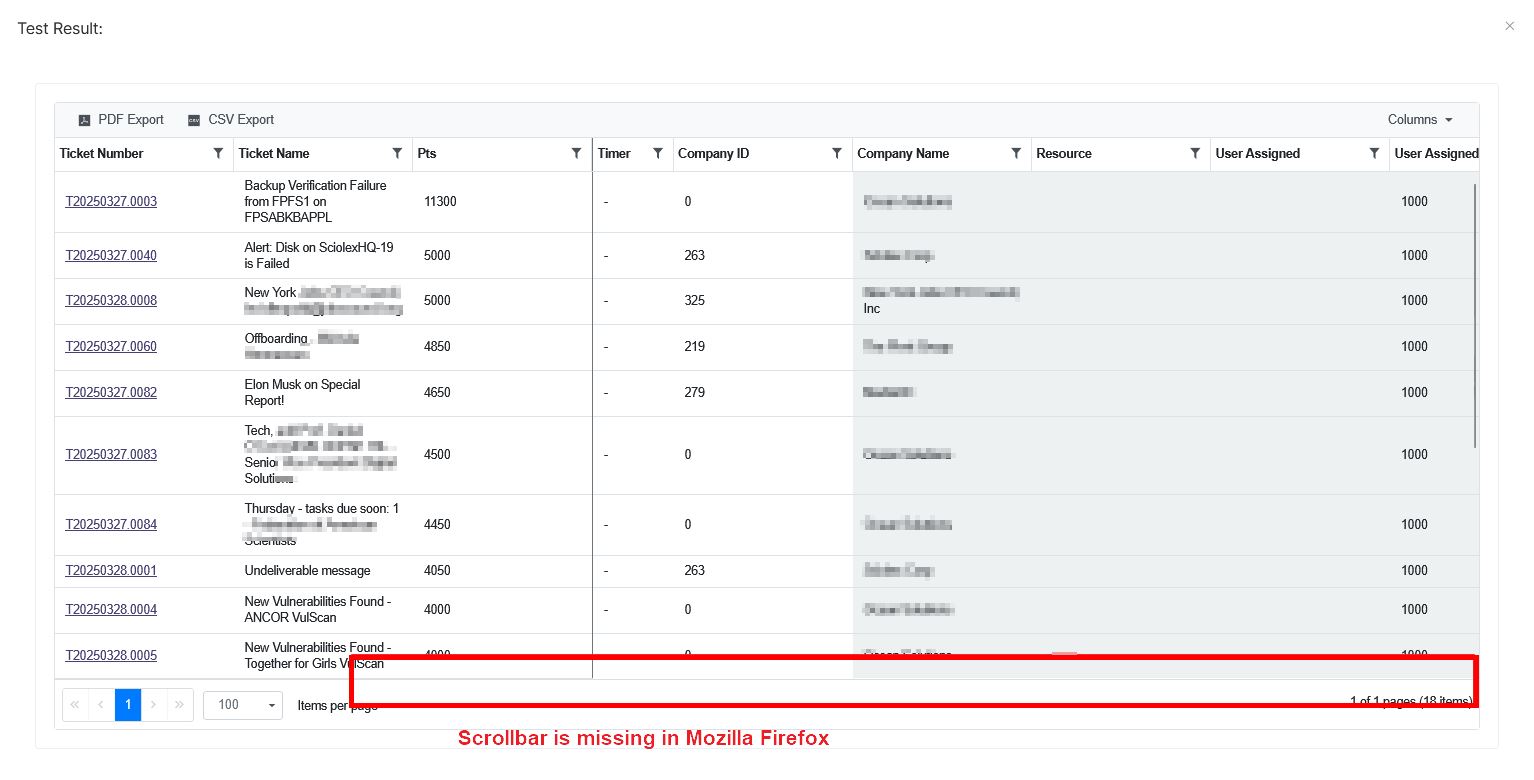Screen dimensions: 1534x780
Task: Select page 1 in pager
Action: tap(128, 705)
